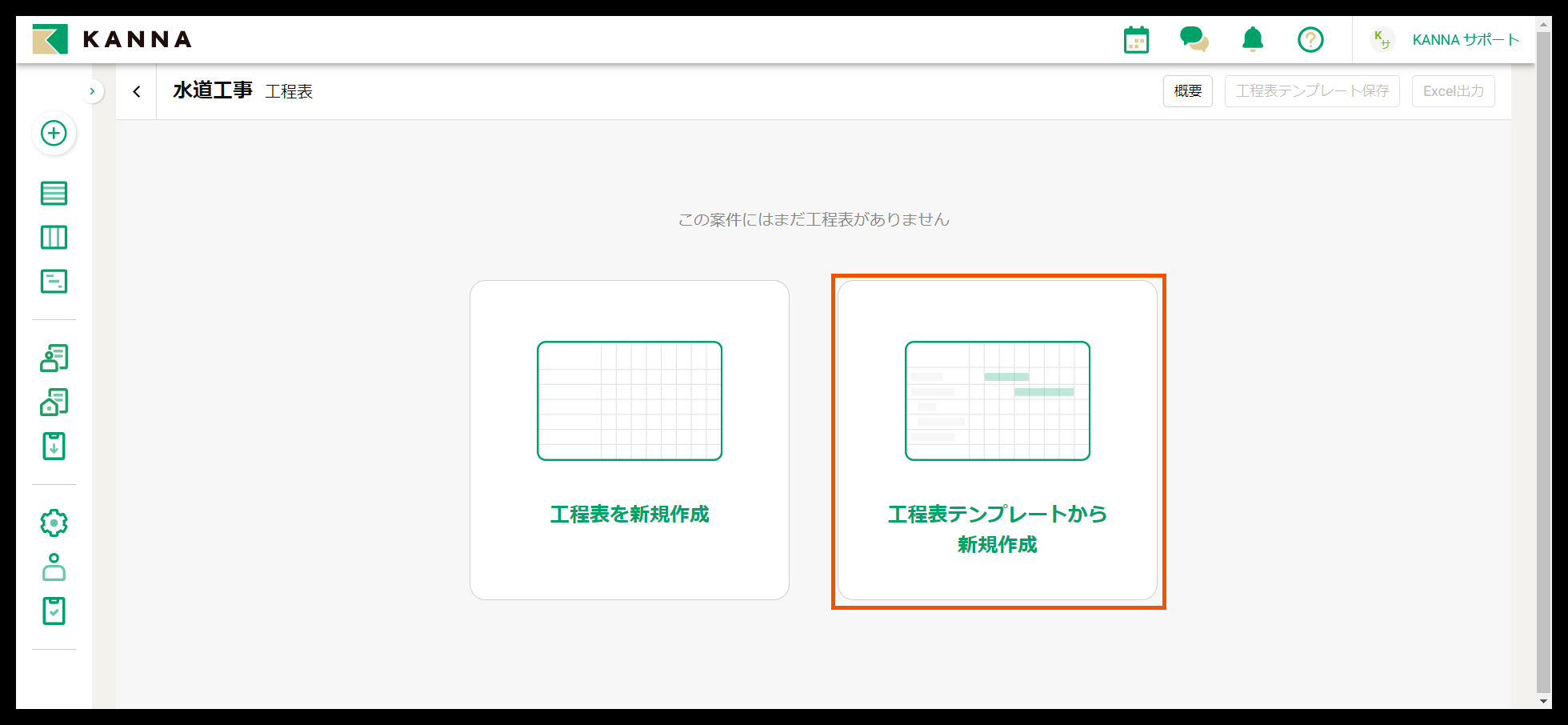Viewport: 1568px width, 725px height.
Task: Check notifications via the bell icon
Action: [1253, 38]
